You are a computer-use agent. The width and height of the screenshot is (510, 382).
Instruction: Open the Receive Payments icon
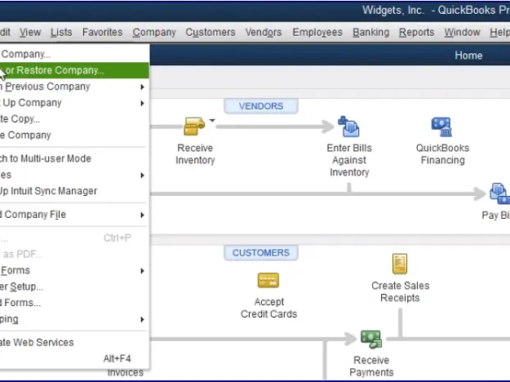point(371,339)
